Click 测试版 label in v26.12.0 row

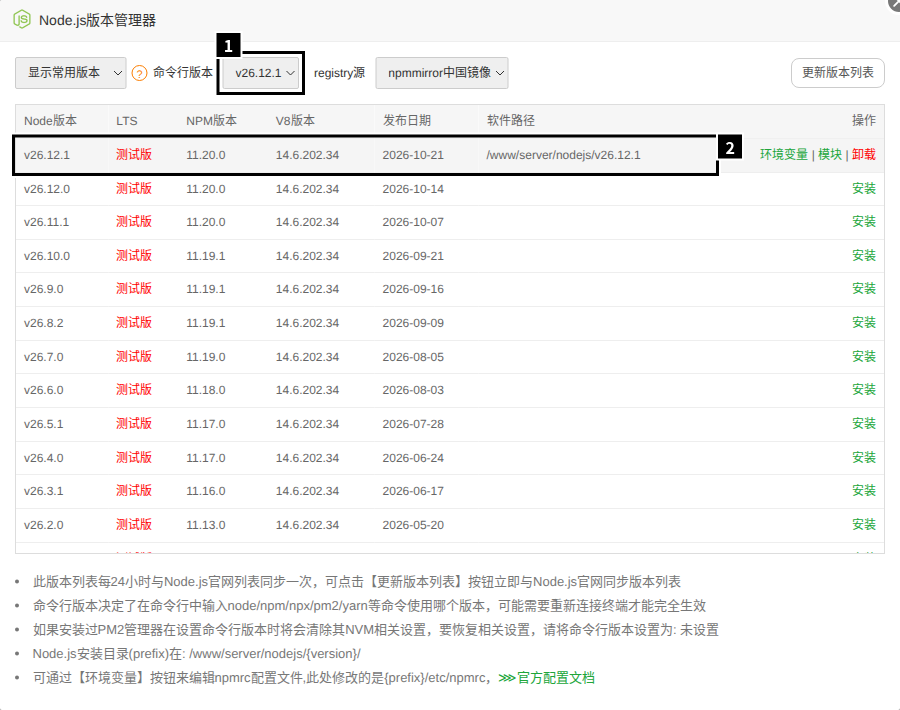(134, 188)
